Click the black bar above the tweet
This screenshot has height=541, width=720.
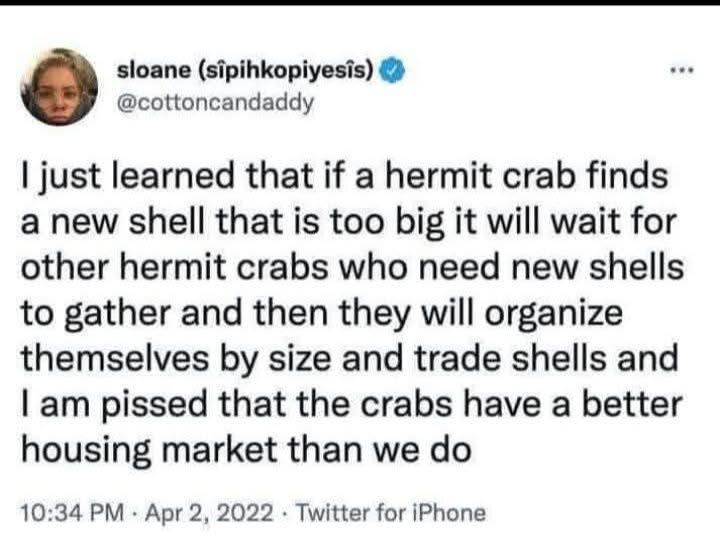360,3
